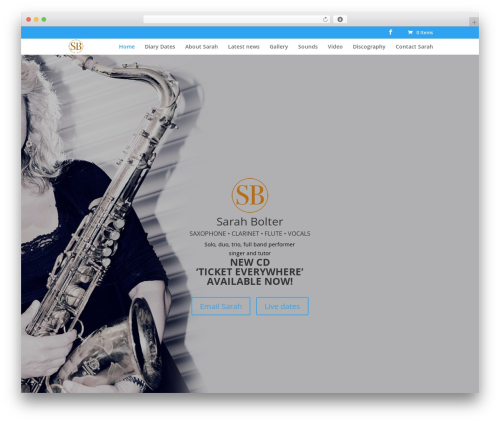
Task: Click the 'Solo, duo, trio, full band performer' text
Action: [250, 244]
